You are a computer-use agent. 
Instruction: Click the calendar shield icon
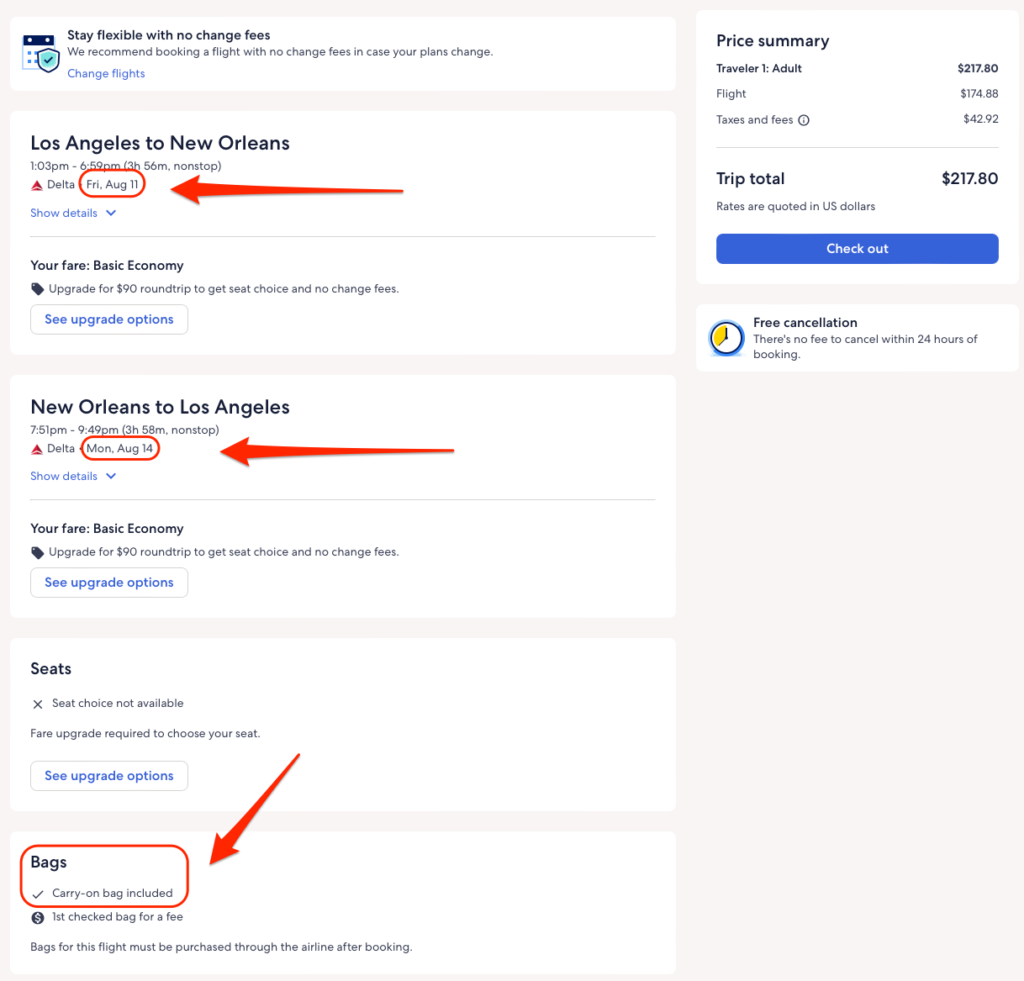pyautogui.click(x=41, y=53)
